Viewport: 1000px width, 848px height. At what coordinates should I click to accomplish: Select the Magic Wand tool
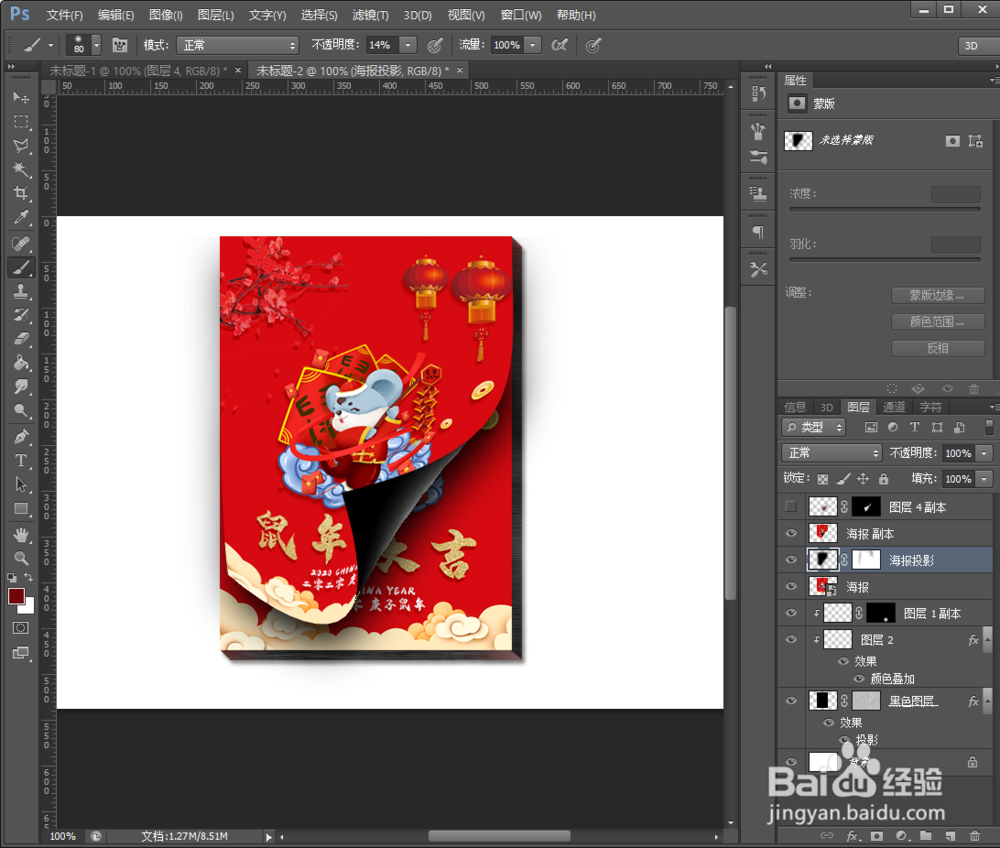(x=21, y=170)
